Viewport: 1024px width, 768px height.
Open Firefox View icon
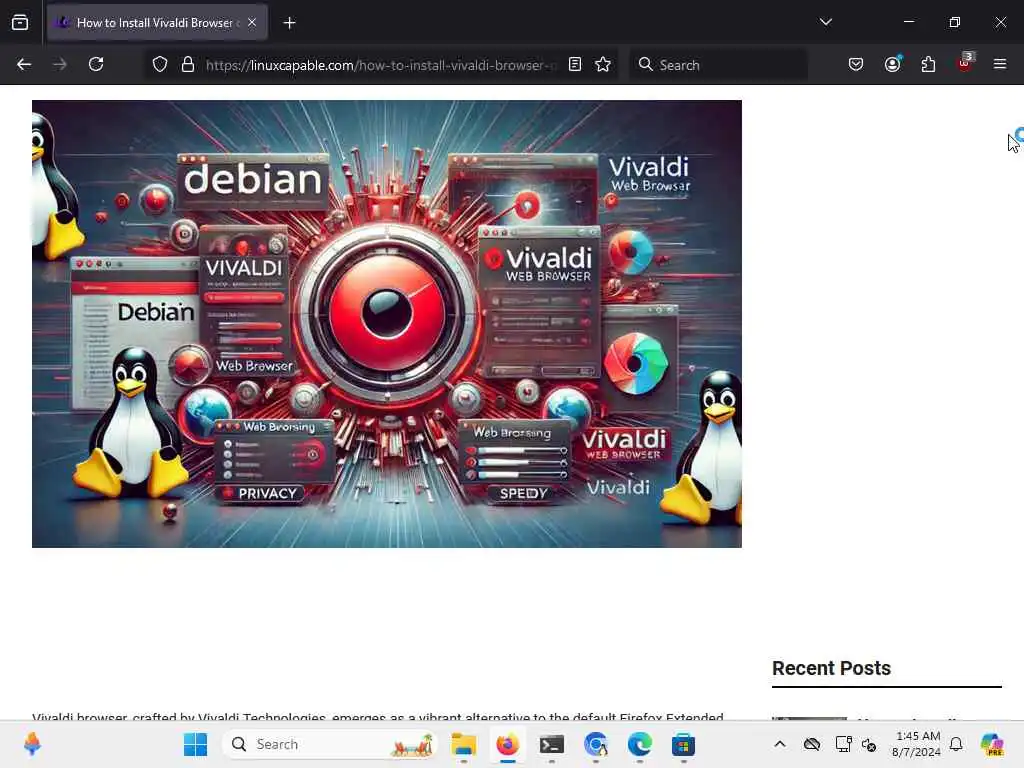coord(20,23)
